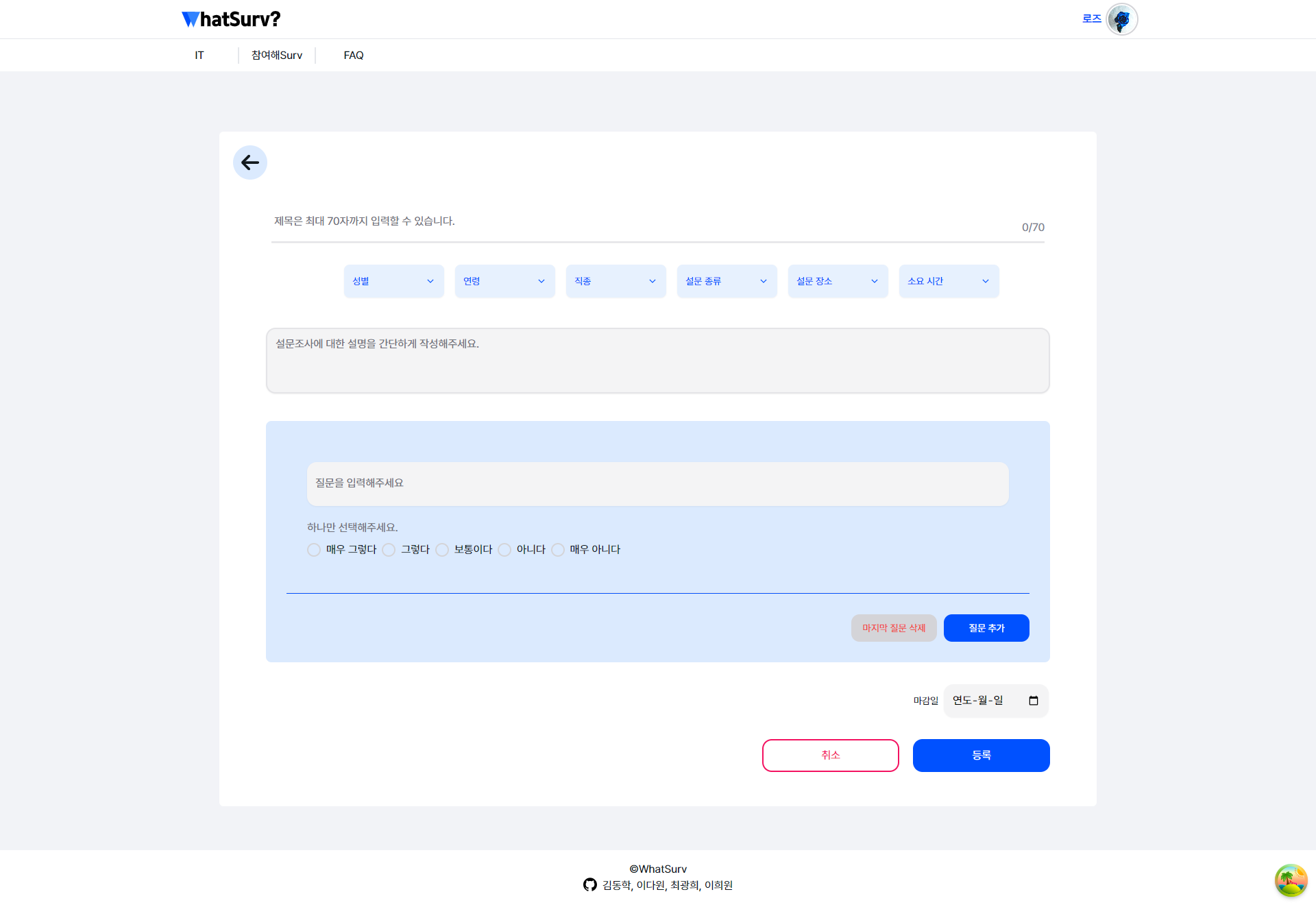This screenshot has width=1316, height=905.
Task: Open the user profile avatar
Action: [x=1121, y=19]
